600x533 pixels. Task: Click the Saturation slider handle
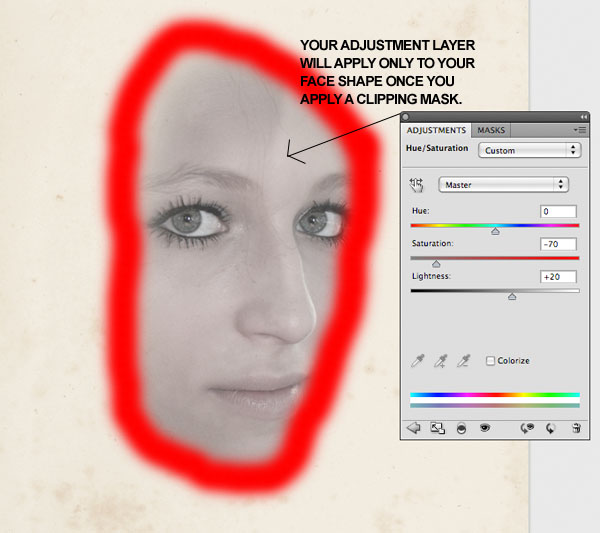pyautogui.click(x=436, y=264)
